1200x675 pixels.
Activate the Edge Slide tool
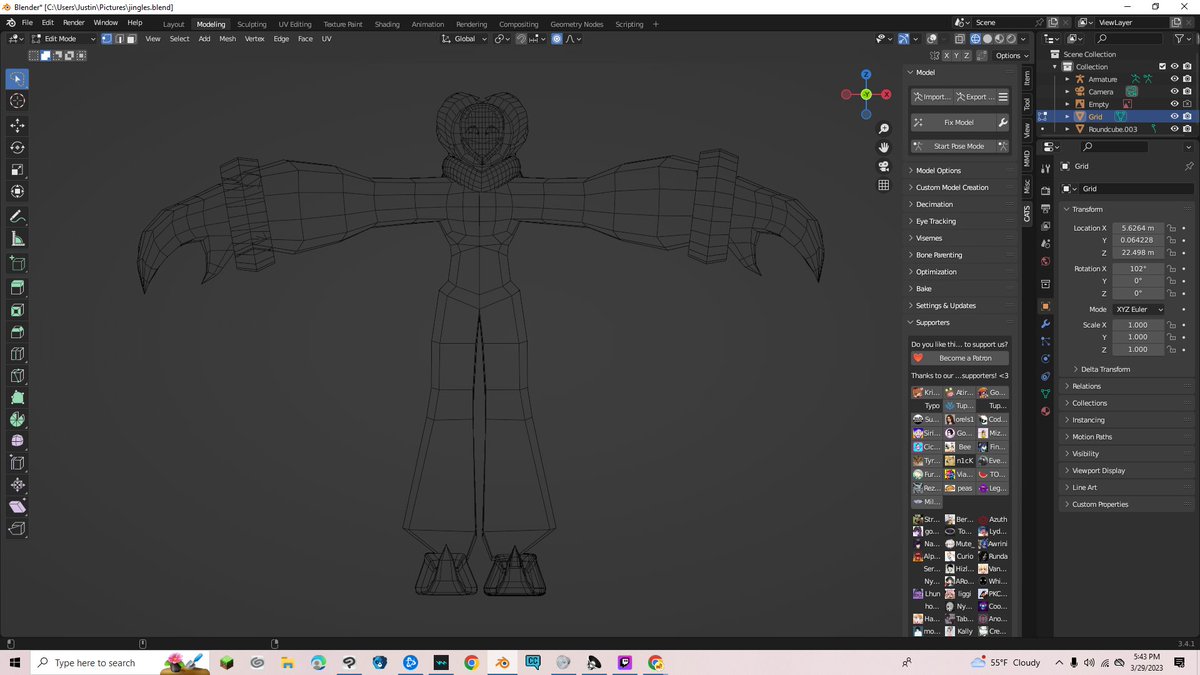17,463
